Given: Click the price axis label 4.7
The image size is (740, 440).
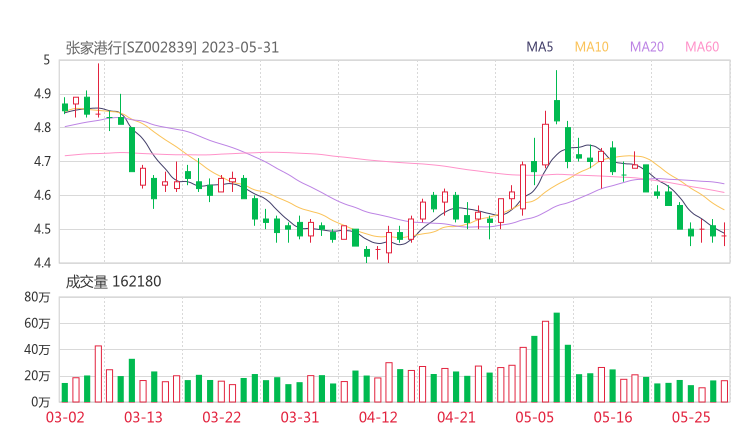Looking at the screenshot, I should click(x=42, y=161).
